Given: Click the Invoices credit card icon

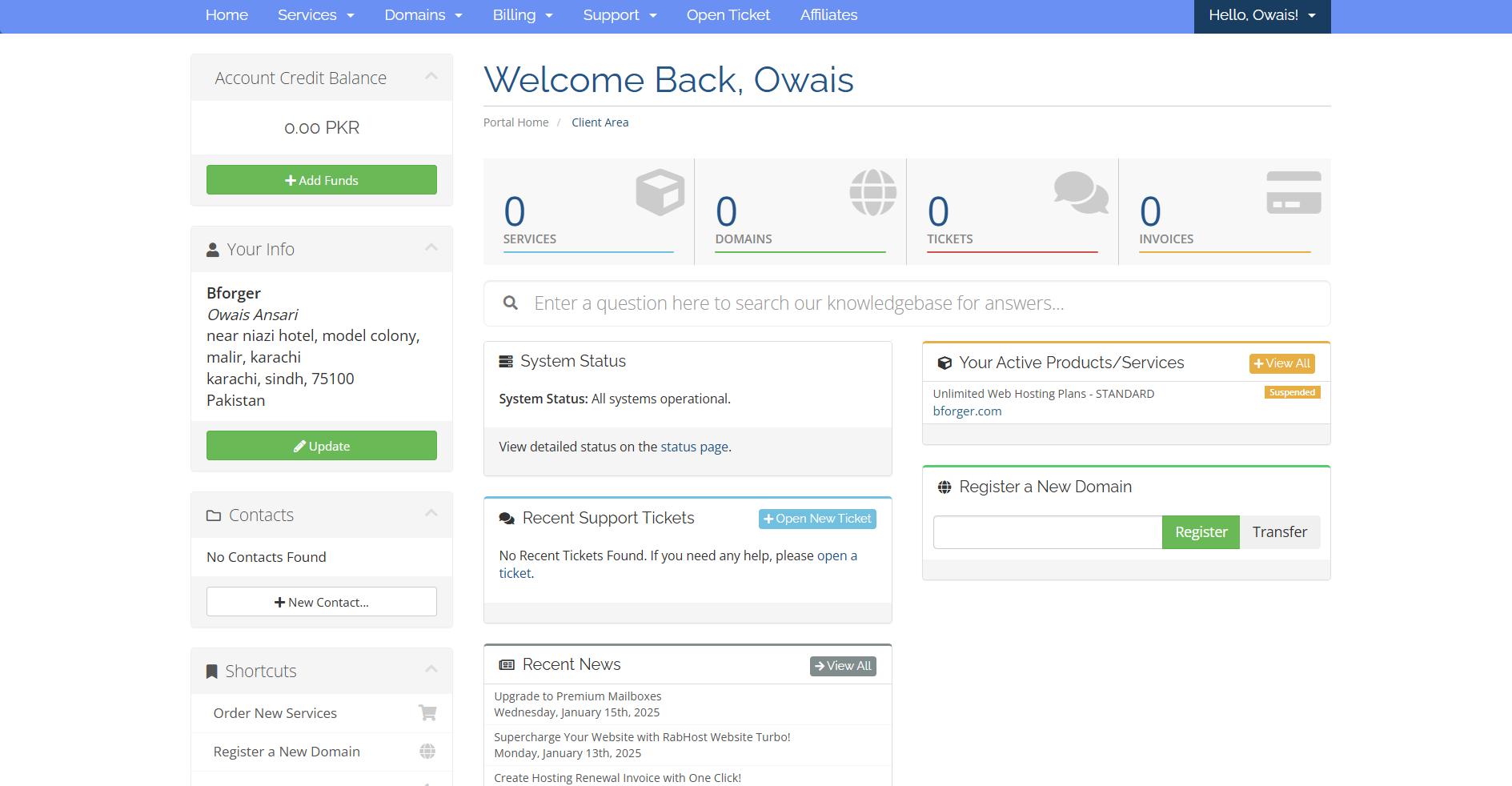Looking at the screenshot, I should (x=1293, y=192).
